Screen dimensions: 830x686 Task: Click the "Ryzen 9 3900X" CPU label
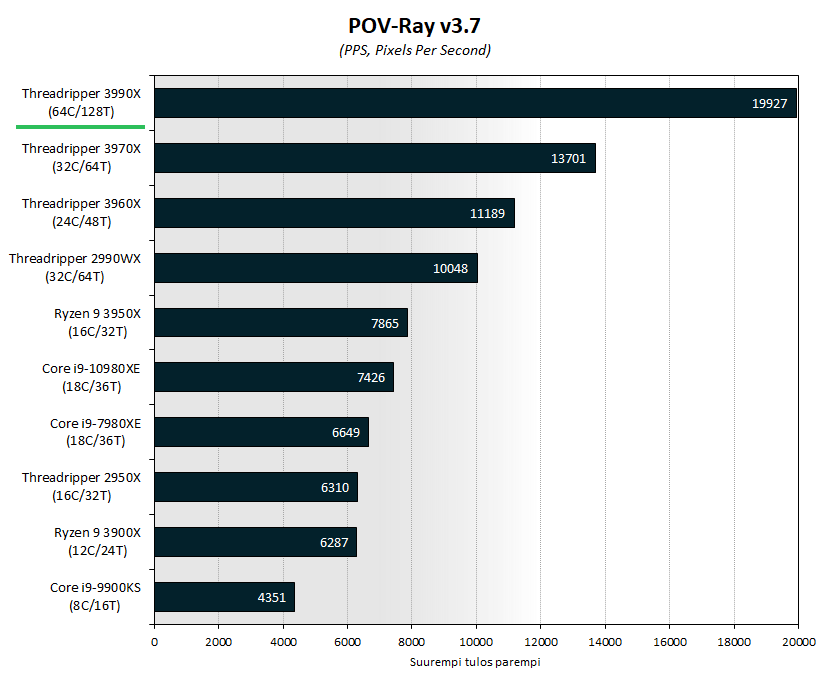(x=97, y=542)
